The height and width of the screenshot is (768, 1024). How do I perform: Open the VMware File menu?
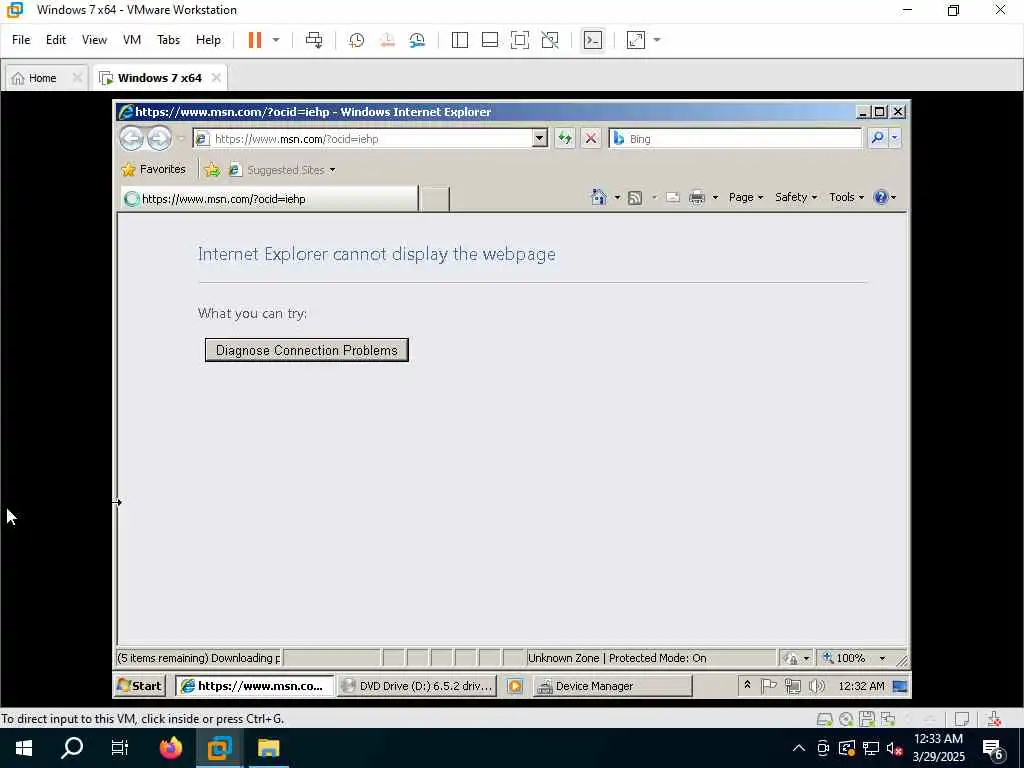click(x=21, y=40)
